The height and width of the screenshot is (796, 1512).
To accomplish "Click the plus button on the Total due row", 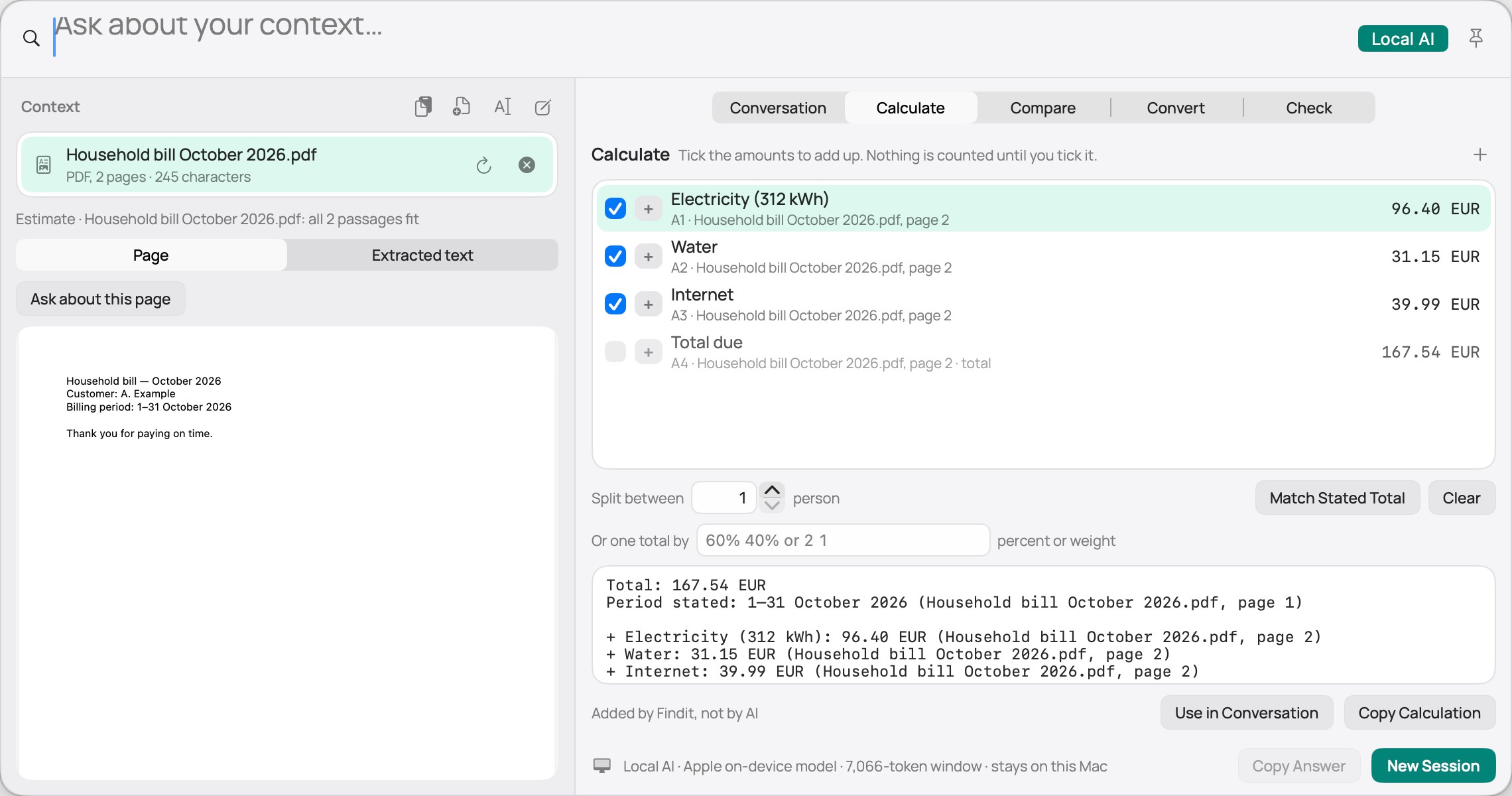I will pyautogui.click(x=649, y=352).
